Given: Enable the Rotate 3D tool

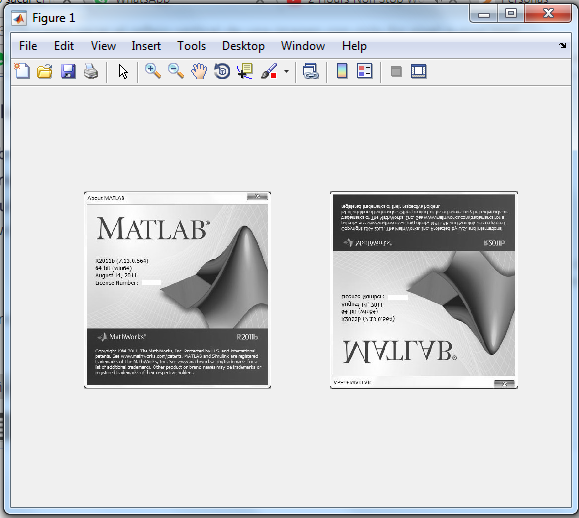Looking at the screenshot, I should tap(222, 71).
